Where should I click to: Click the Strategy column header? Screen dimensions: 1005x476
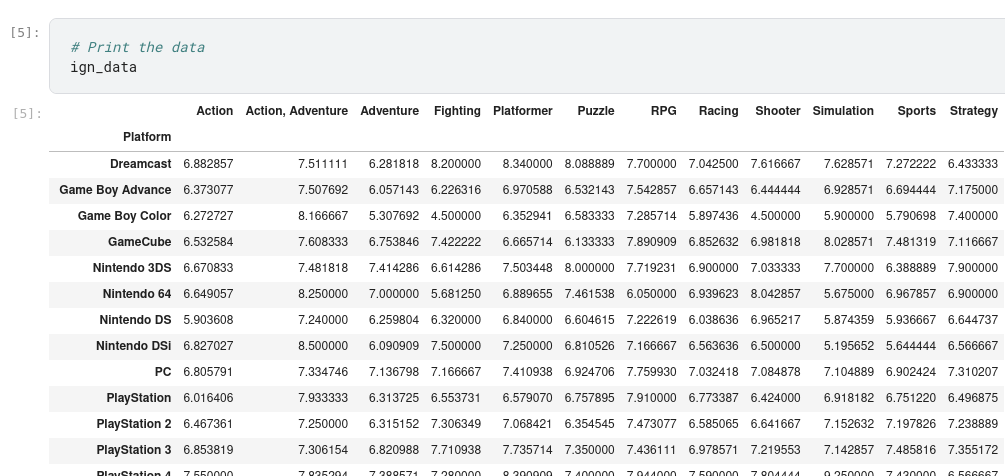click(x=973, y=111)
